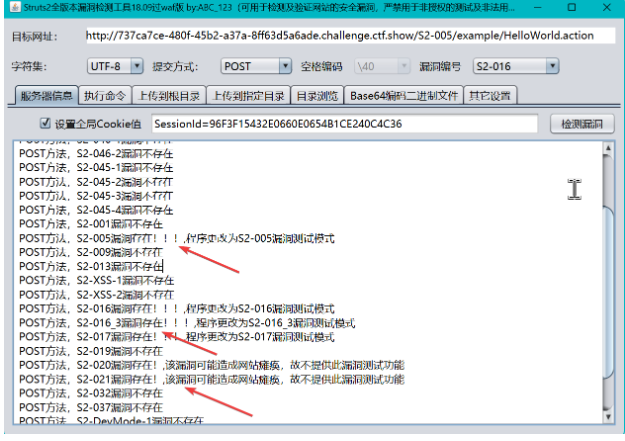Screen dimensions: 625x441
Task: Click the S2-032漏洞不存在 result line
Action: point(91,394)
